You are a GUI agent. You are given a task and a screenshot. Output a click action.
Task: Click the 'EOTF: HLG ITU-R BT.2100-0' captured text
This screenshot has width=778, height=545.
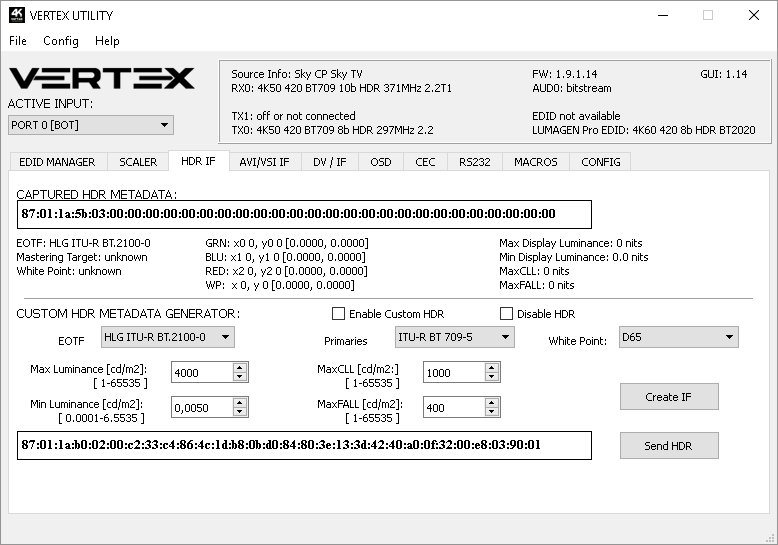coord(83,243)
